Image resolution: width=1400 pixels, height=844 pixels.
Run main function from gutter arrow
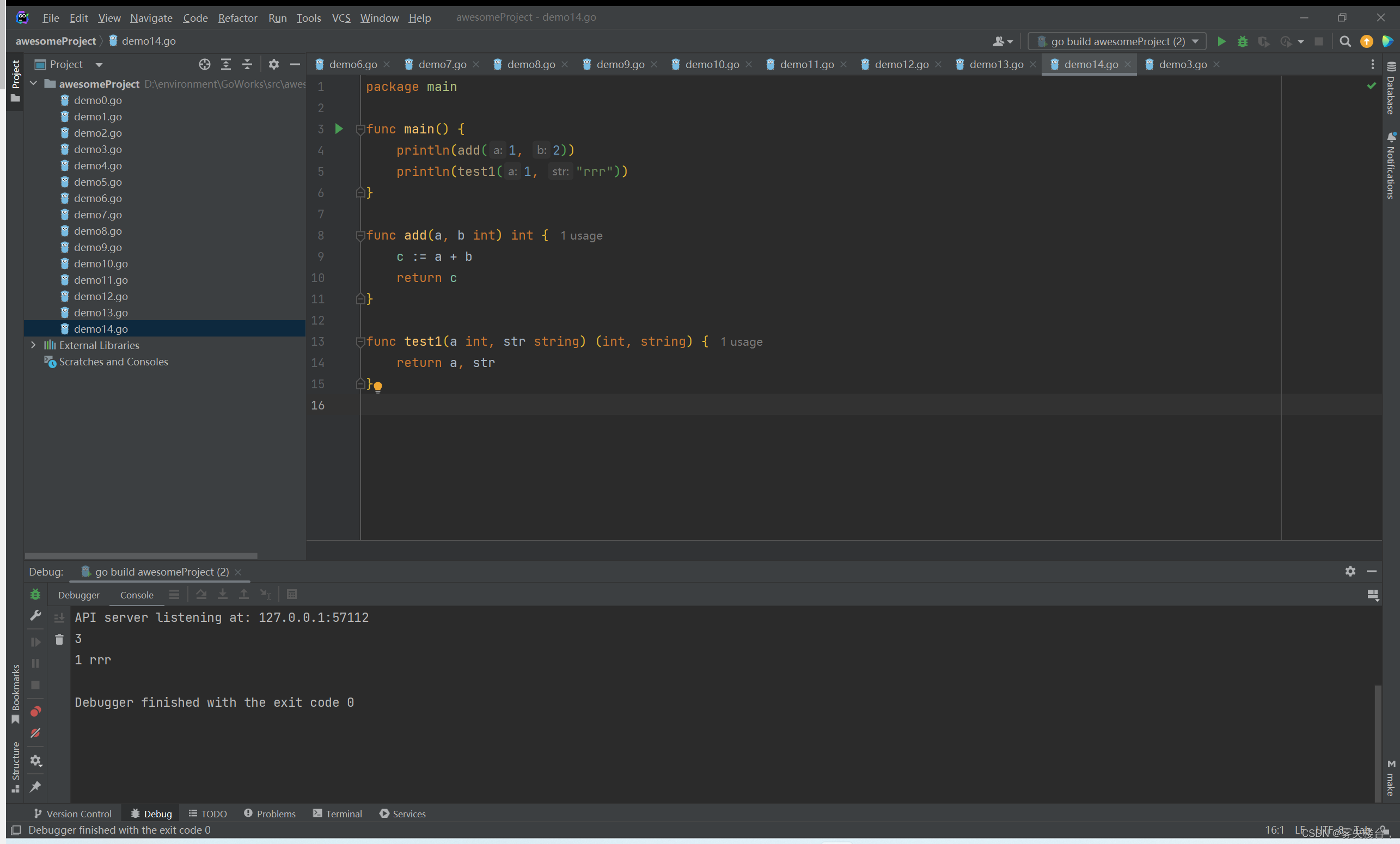coord(339,129)
